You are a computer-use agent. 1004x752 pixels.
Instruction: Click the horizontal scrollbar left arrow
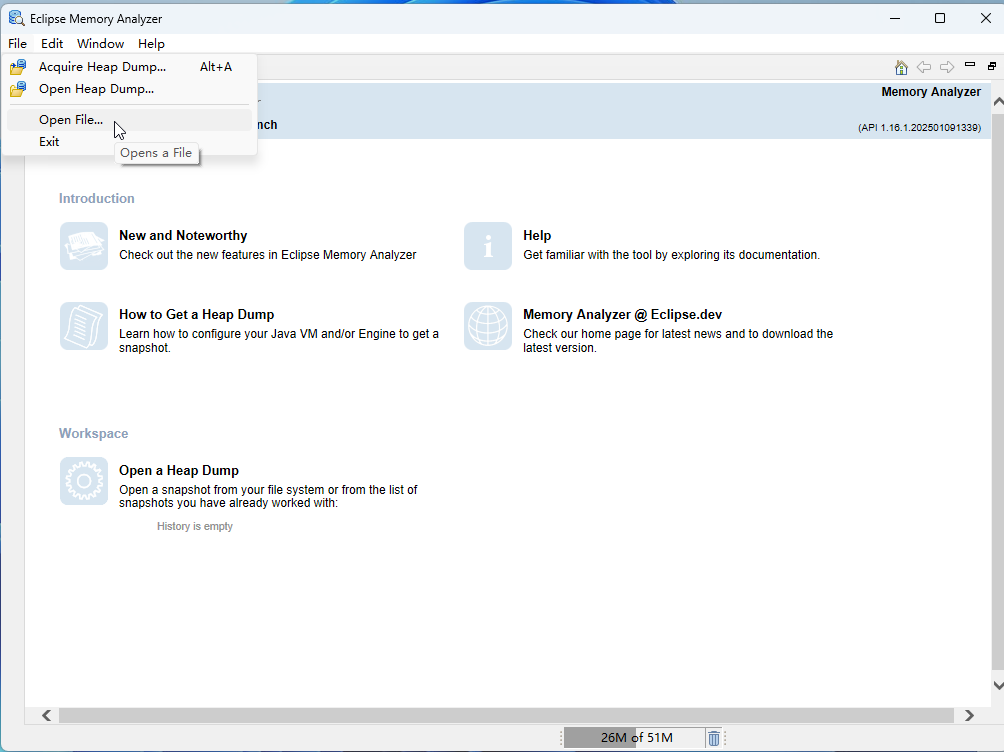point(46,715)
